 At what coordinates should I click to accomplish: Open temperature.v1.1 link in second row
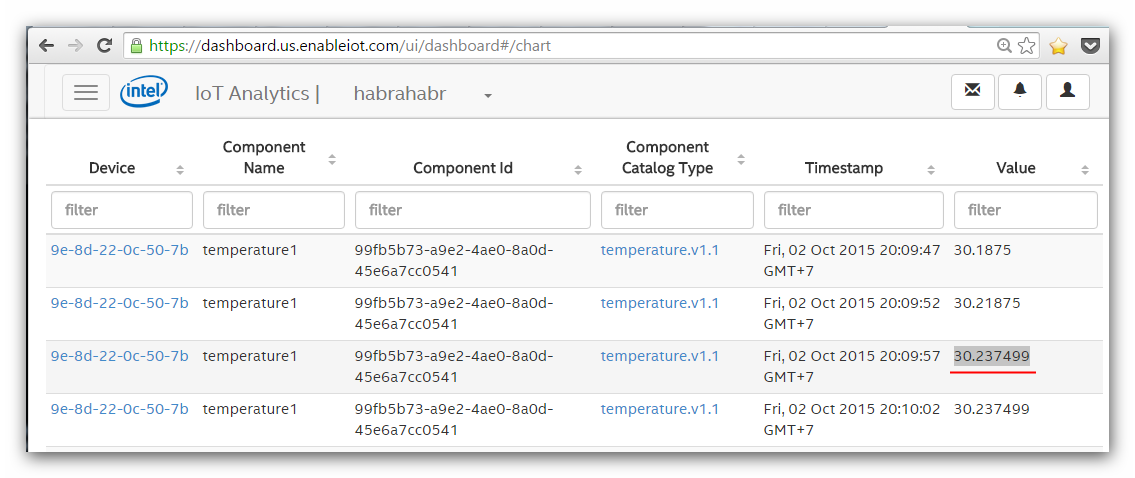tap(659, 303)
